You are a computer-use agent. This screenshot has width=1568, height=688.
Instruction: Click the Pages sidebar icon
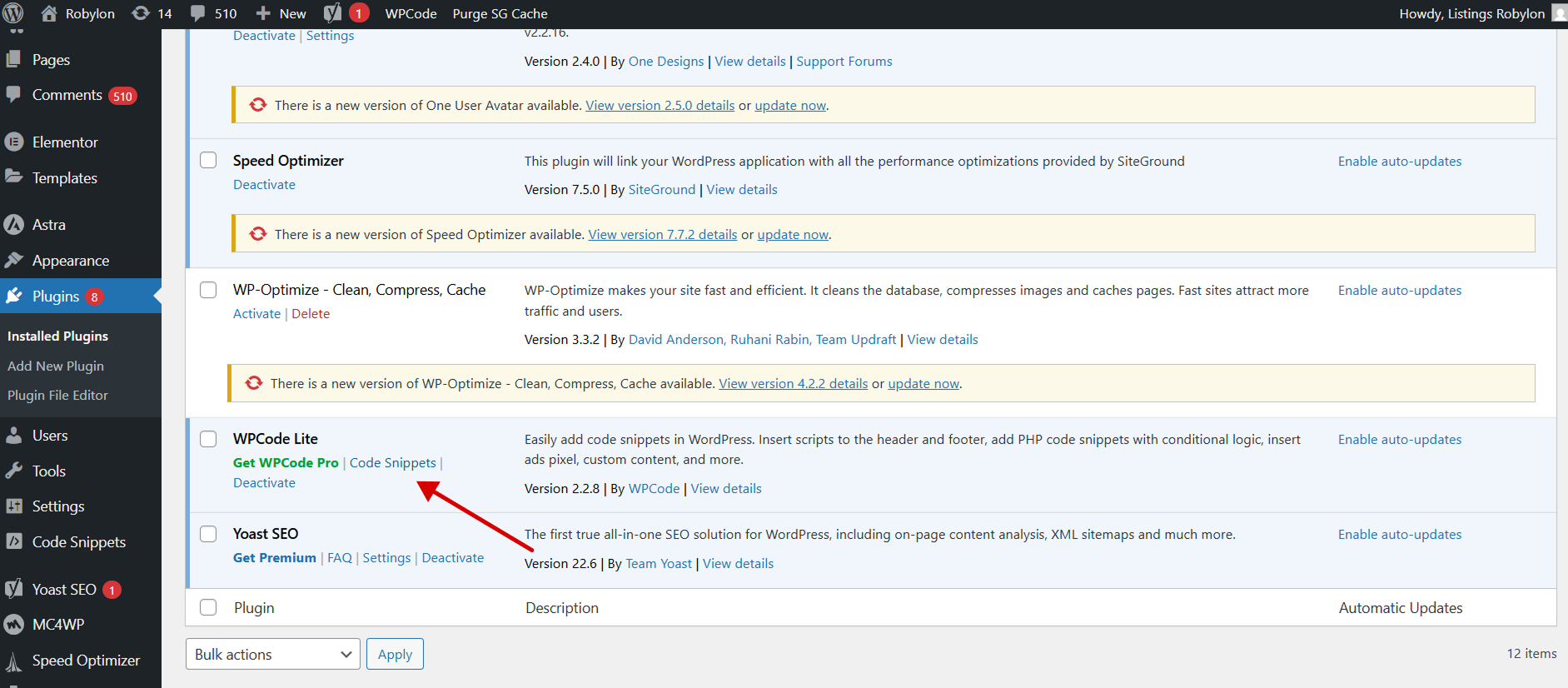[14, 60]
